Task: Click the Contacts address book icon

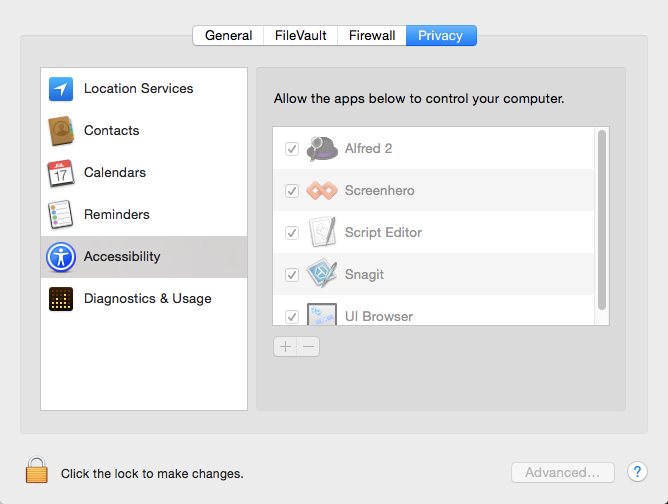Action: (x=61, y=130)
